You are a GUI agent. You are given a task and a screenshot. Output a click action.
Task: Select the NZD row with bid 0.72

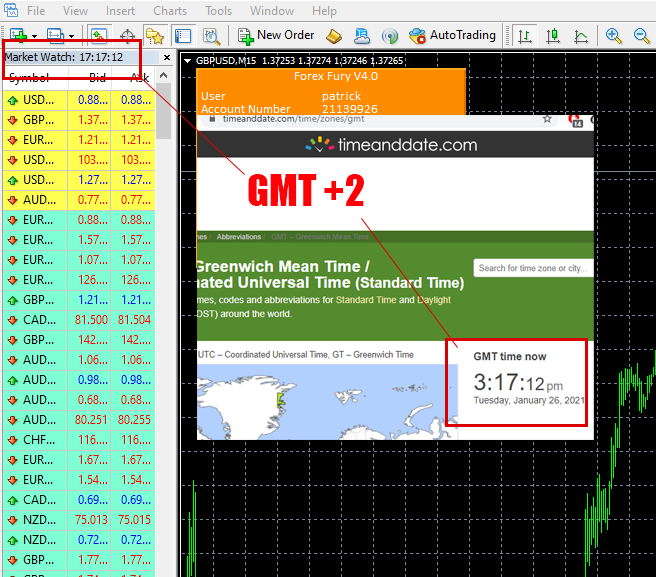pos(79,540)
